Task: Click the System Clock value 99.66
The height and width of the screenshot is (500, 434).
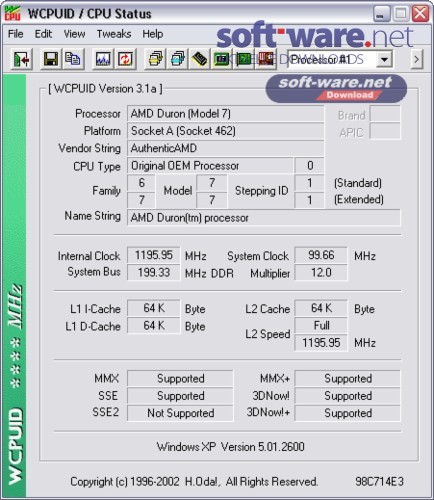Action: pyautogui.click(x=321, y=255)
